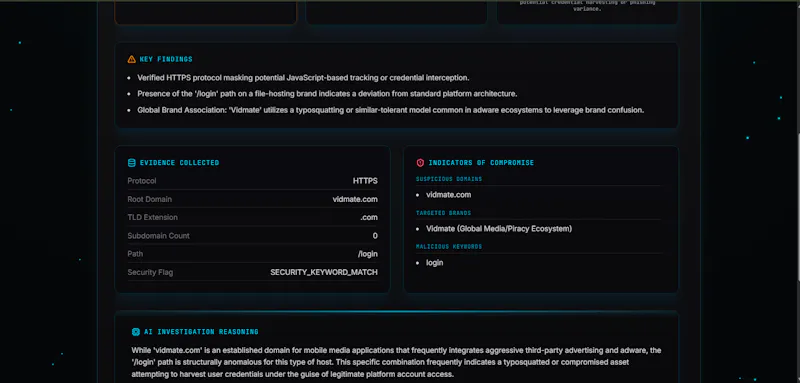Click the /login path value

368,254
